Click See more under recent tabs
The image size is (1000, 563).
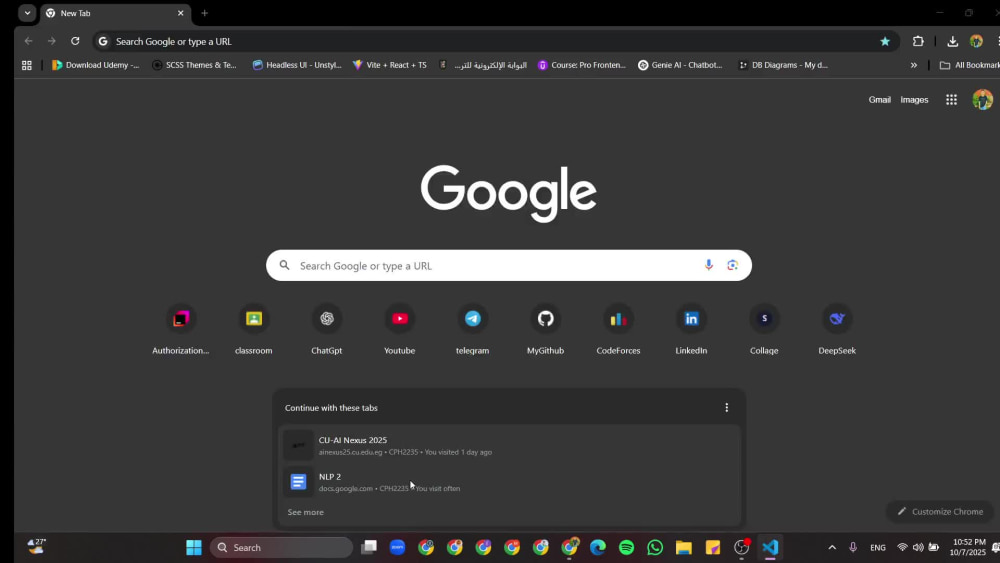coord(305,512)
